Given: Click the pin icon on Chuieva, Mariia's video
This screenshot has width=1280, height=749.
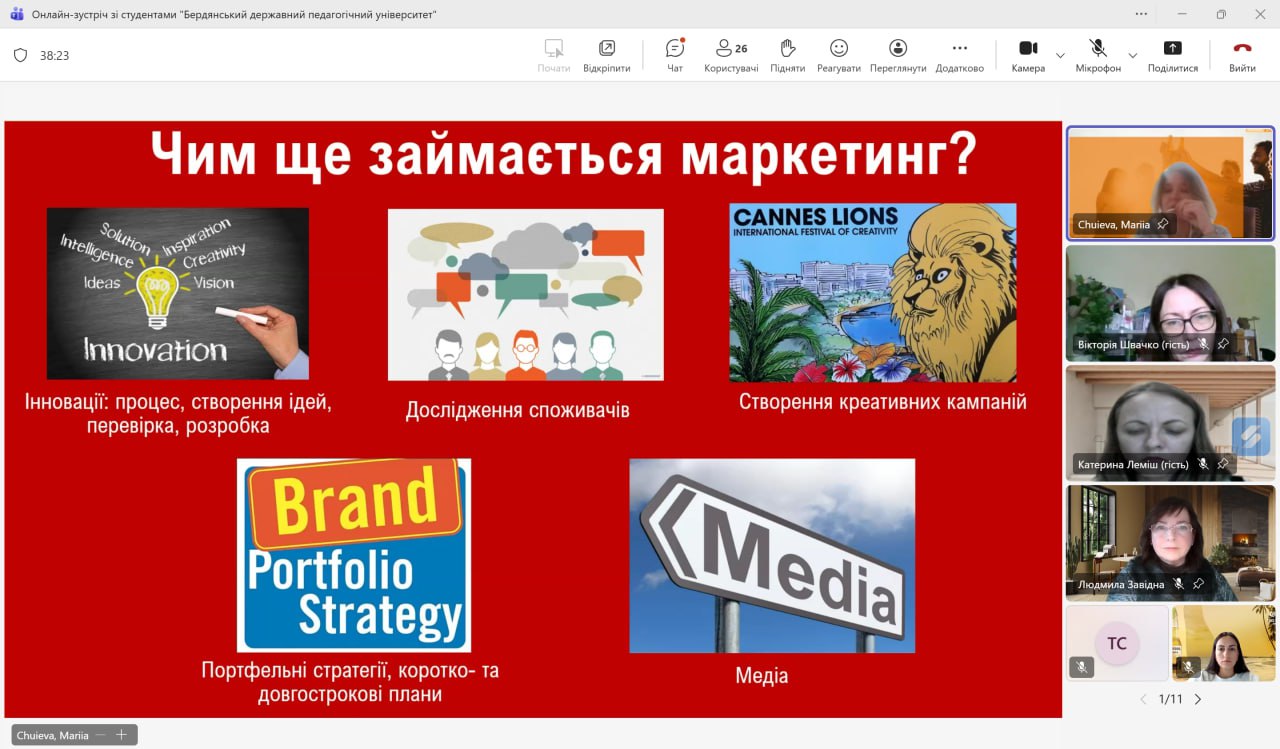Looking at the screenshot, I should (1162, 225).
